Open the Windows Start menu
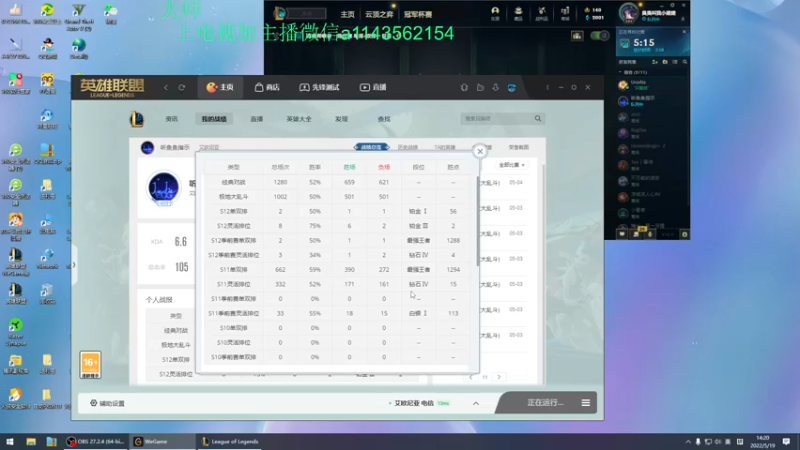Screen dimensions: 800x450 [x=10, y=441]
